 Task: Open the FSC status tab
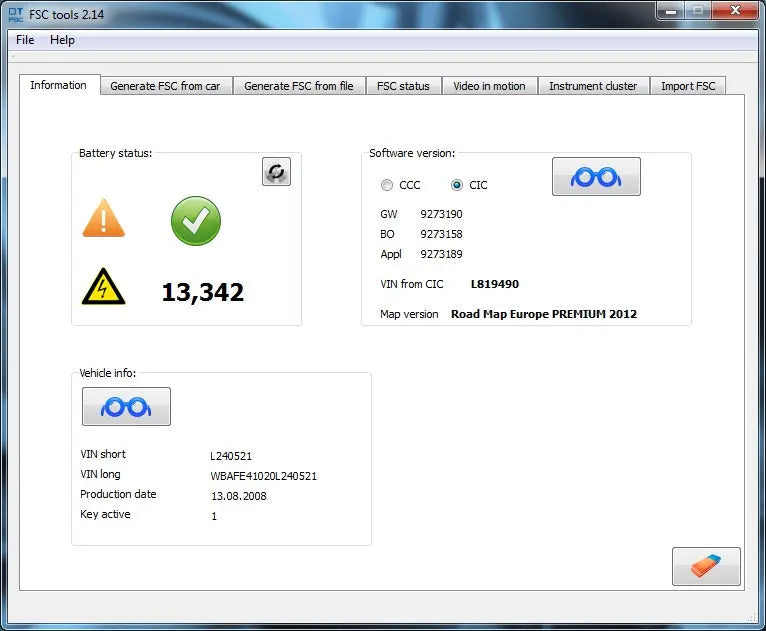(x=403, y=86)
